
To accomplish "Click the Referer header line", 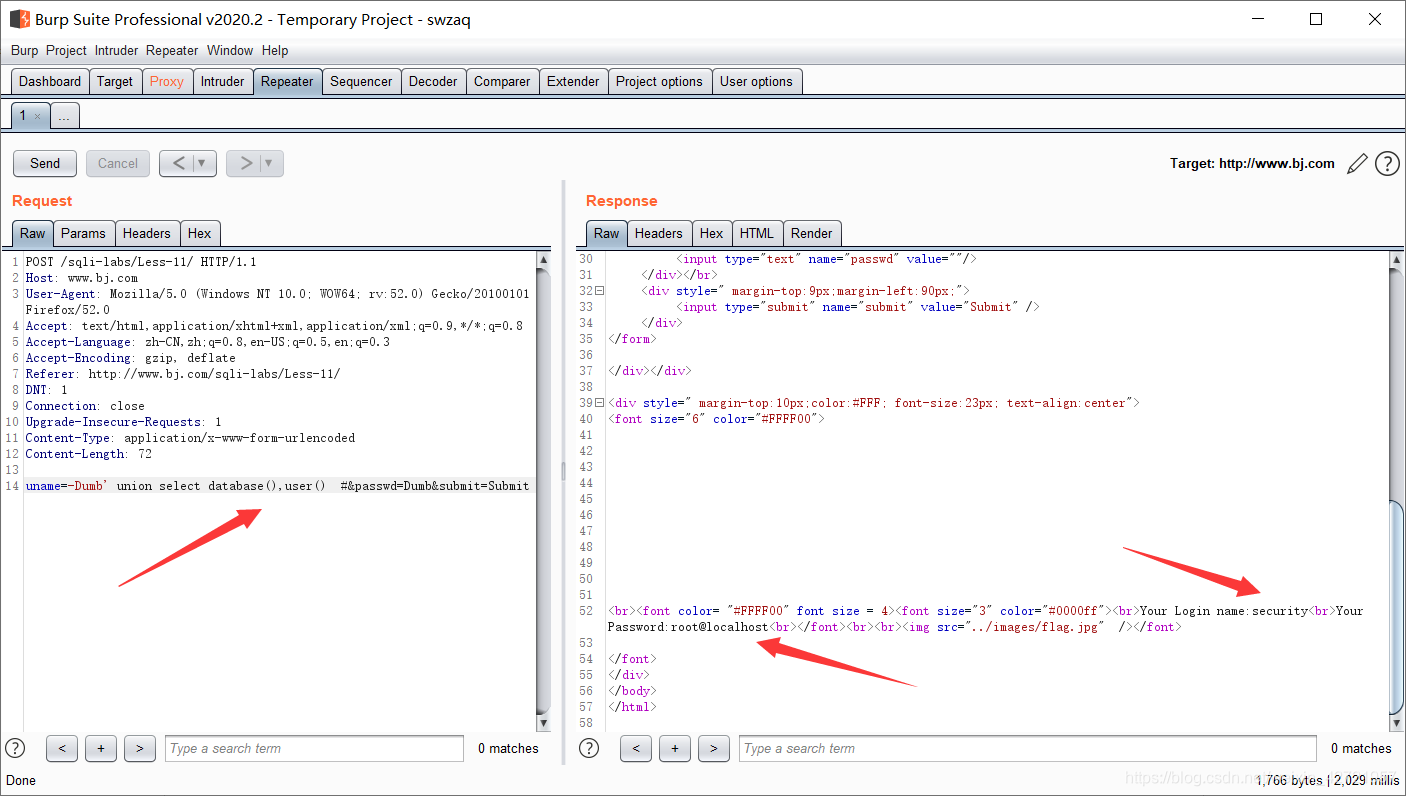I will tap(183, 374).
